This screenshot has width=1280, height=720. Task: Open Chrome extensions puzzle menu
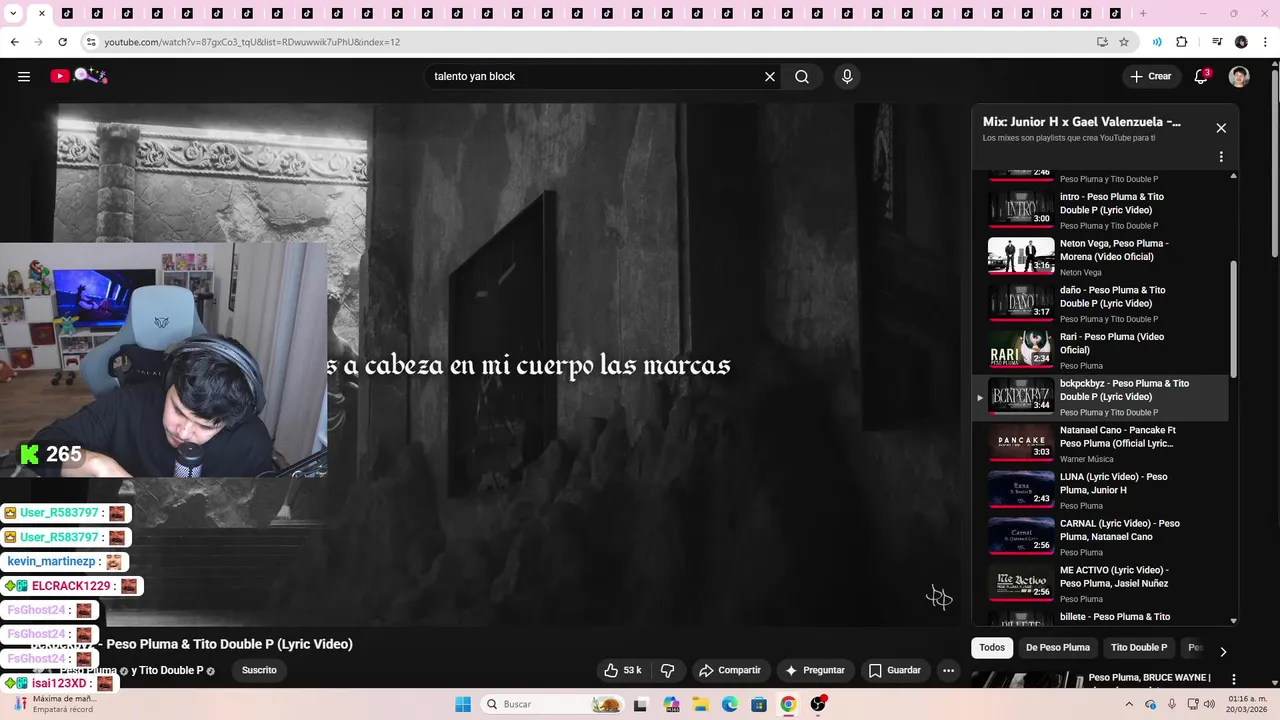point(1181,42)
